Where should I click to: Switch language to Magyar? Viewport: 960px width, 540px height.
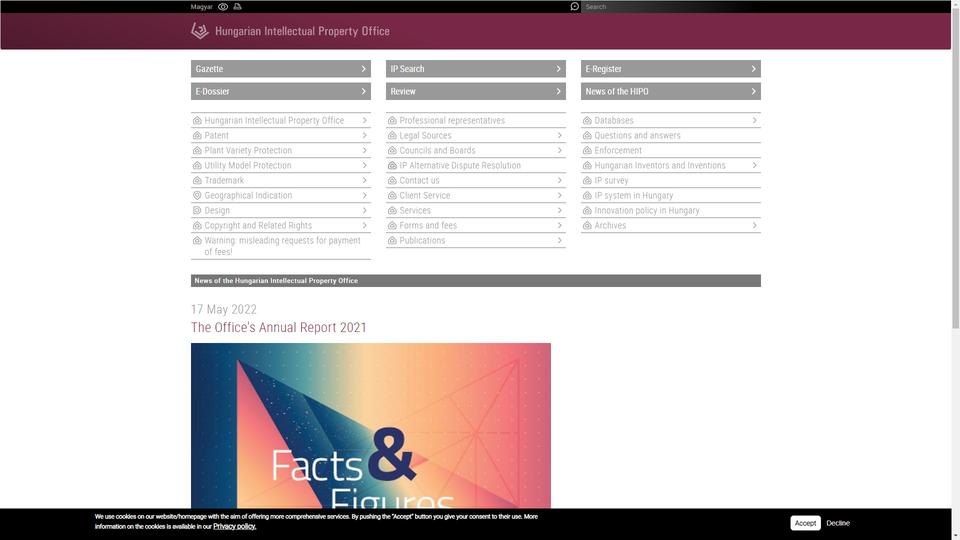click(x=201, y=7)
